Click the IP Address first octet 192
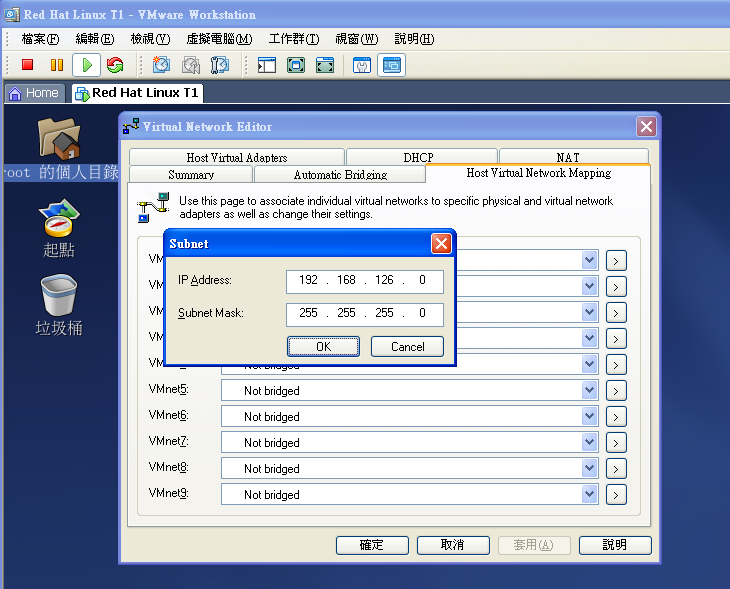Screen dimensions: 730x589 click(308, 280)
